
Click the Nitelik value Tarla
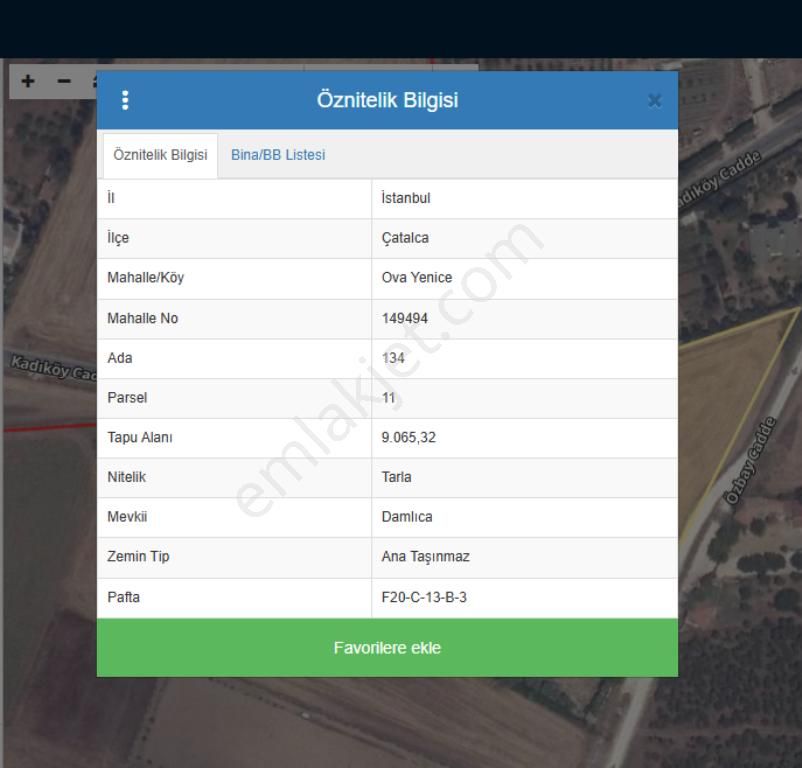point(397,477)
